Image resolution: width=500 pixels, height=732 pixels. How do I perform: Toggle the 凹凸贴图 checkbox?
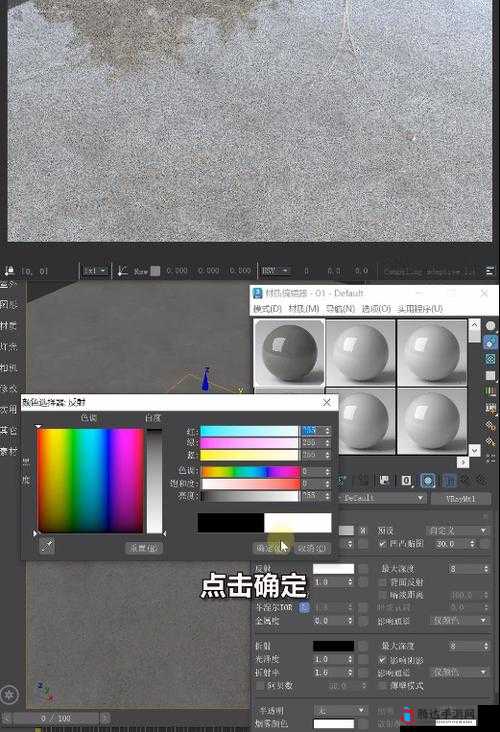click(382, 544)
